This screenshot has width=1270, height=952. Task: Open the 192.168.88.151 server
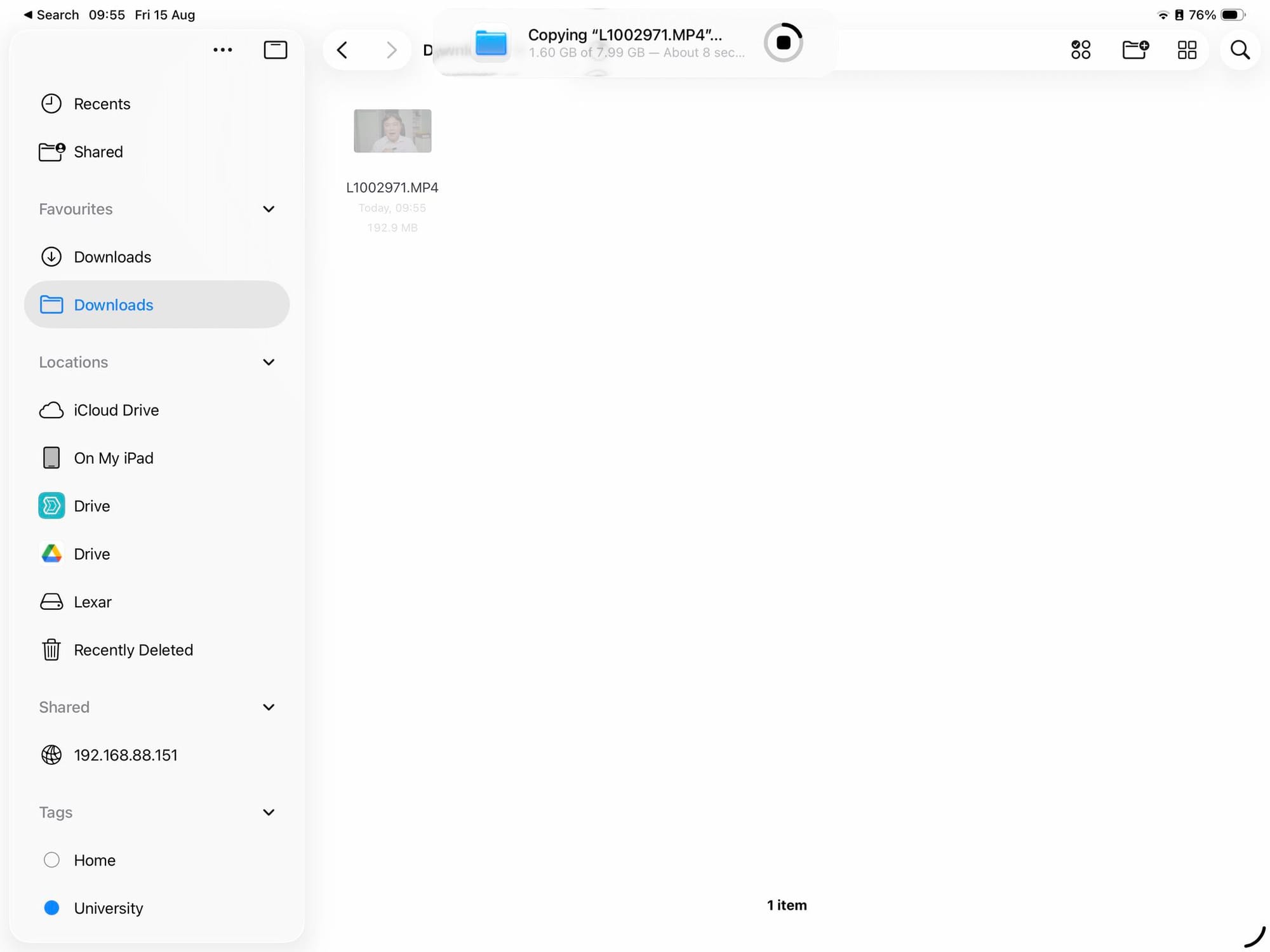click(157, 755)
